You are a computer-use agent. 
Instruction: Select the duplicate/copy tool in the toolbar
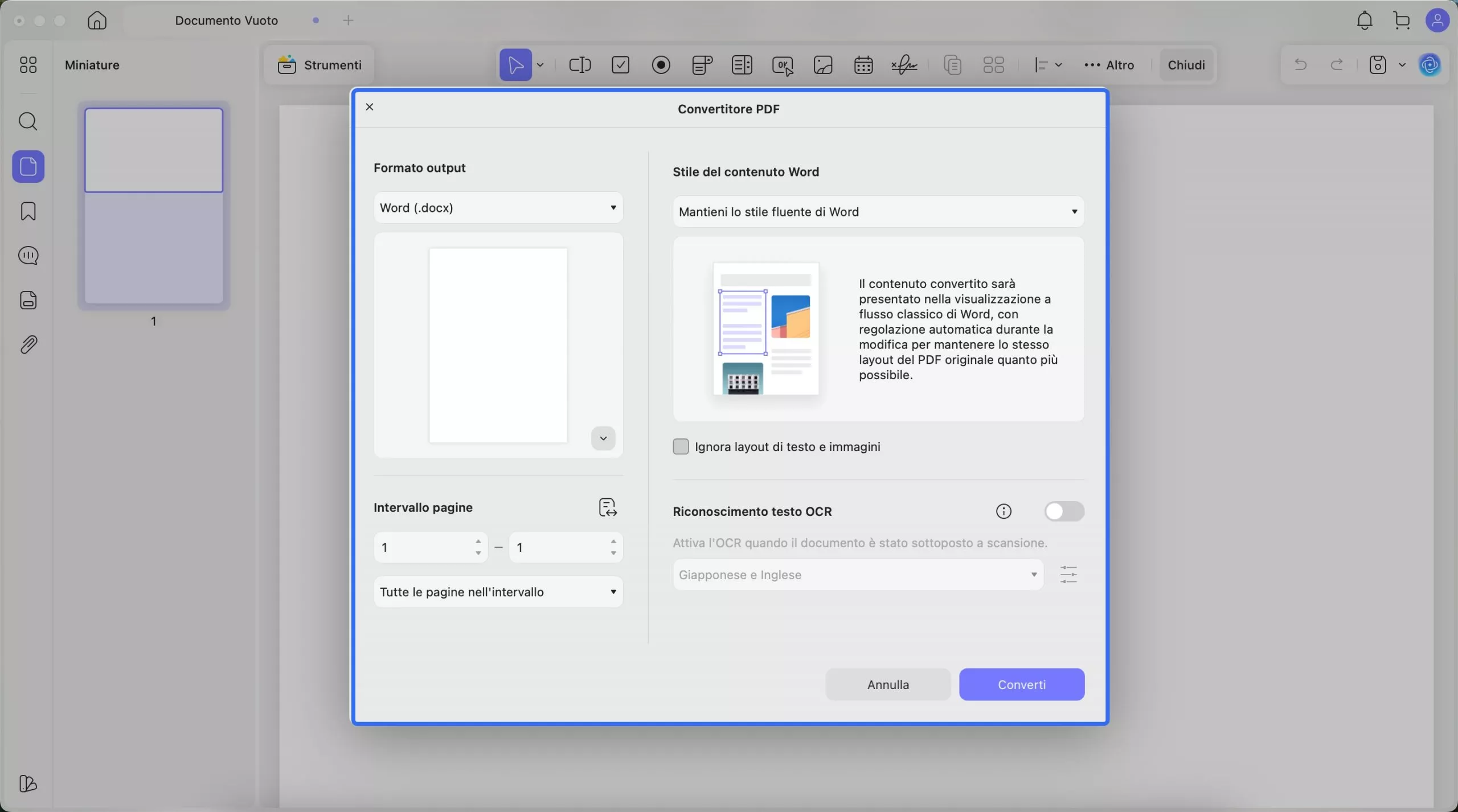coord(952,64)
